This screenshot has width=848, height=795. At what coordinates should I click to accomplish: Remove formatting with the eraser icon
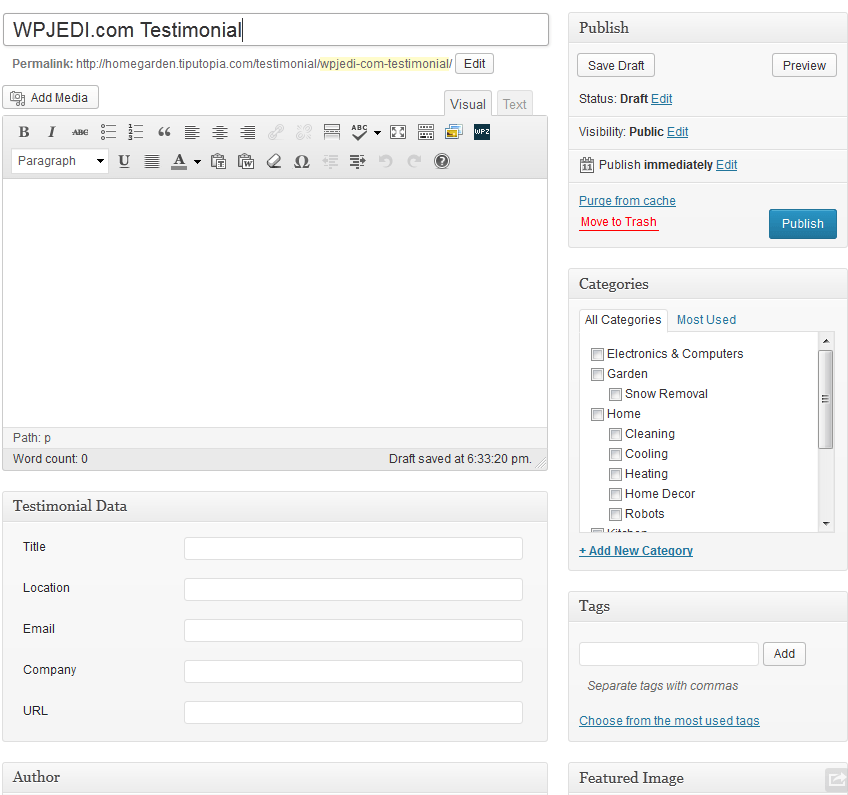(x=274, y=161)
